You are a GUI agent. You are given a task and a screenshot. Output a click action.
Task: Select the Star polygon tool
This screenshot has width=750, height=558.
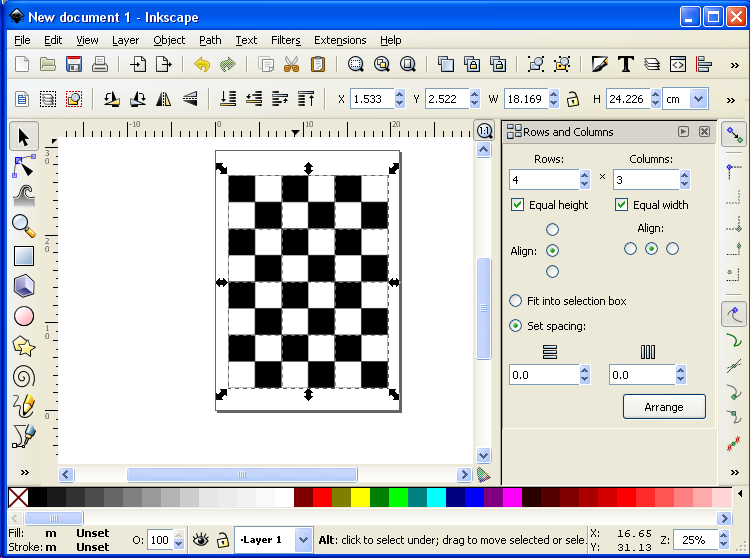point(23,346)
